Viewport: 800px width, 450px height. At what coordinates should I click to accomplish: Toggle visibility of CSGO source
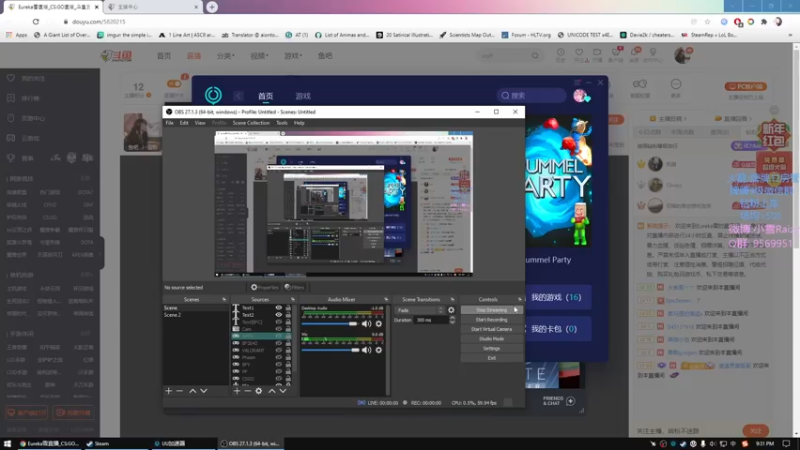pos(279,379)
